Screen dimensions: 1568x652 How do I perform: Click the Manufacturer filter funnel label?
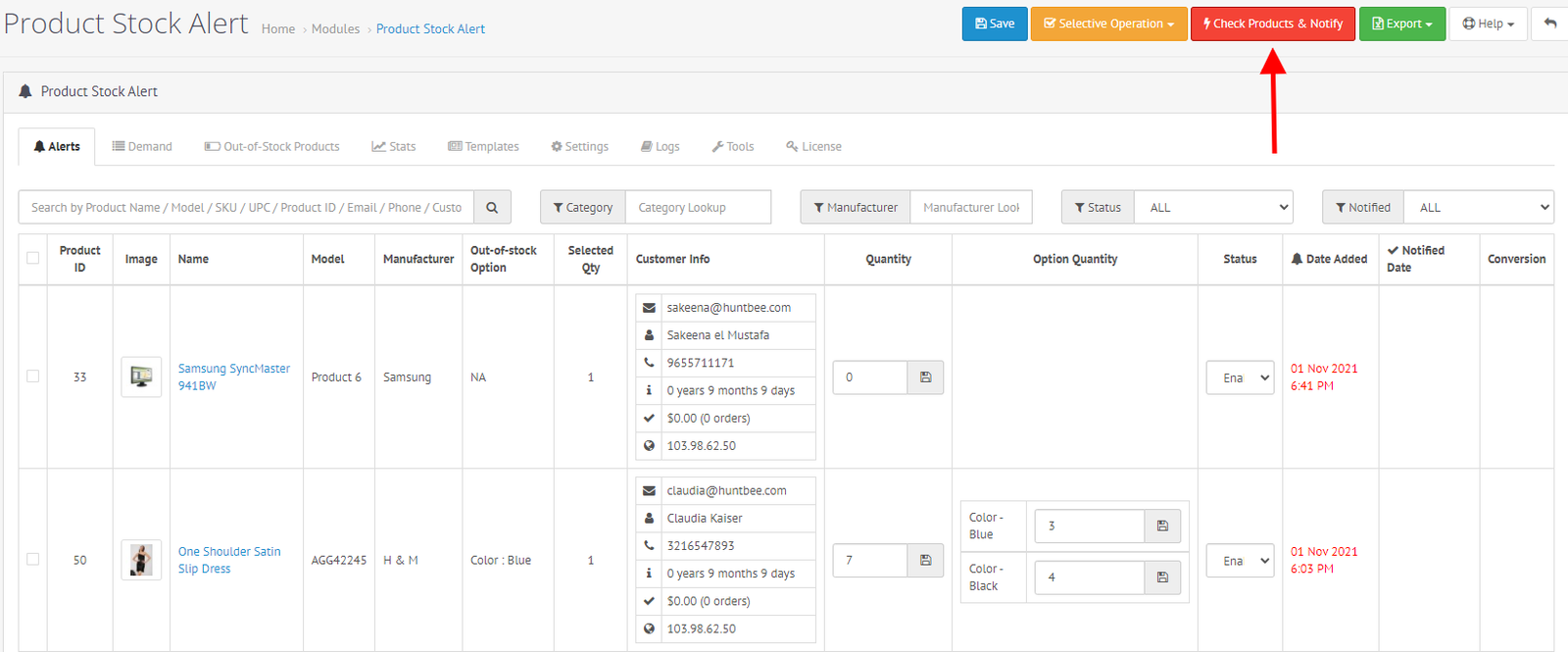point(856,207)
